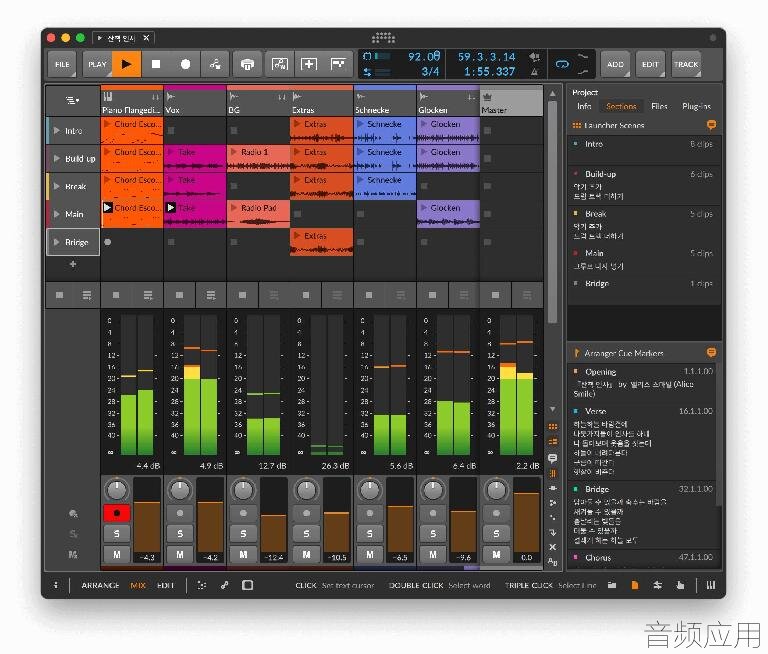The height and width of the screenshot is (654, 768).
Task: Stop clips on the Schnecke track
Action: click(x=369, y=295)
